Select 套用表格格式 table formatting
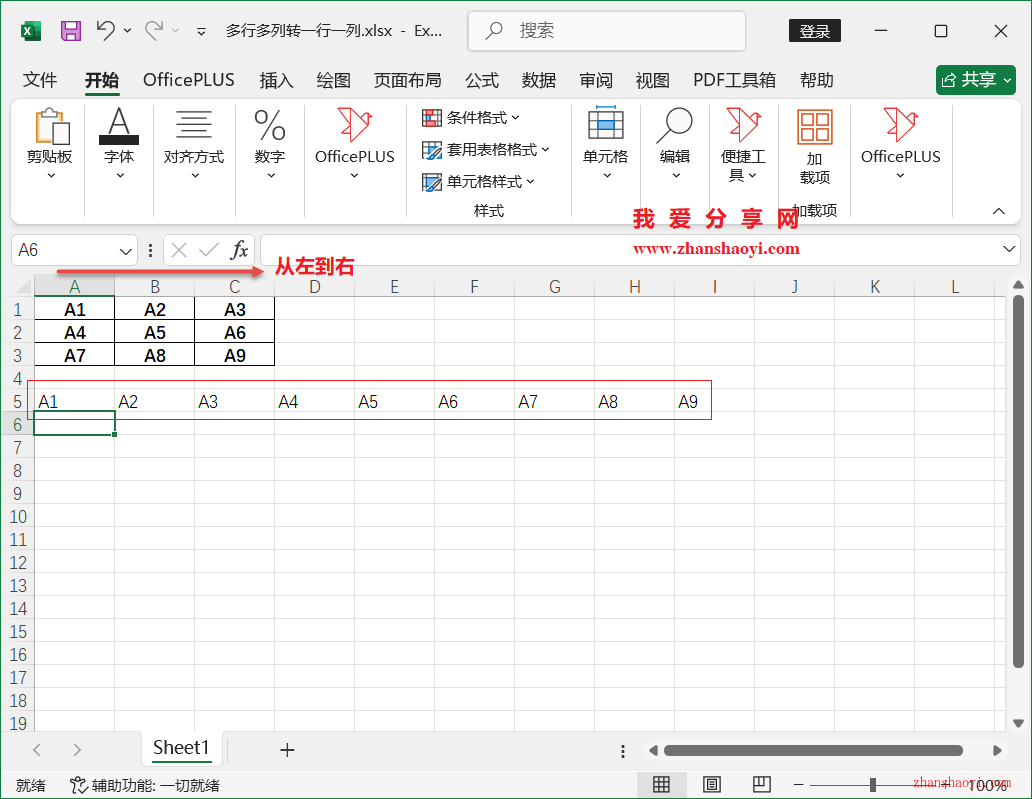The width and height of the screenshot is (1032, 799). pos(487,150)
